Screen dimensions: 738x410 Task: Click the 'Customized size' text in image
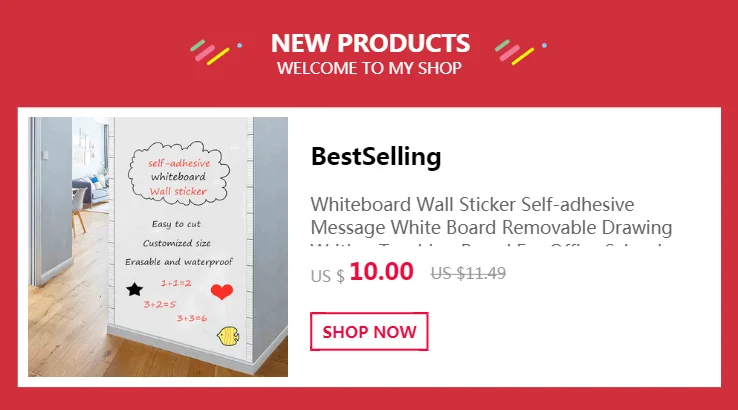click(176, 243)
